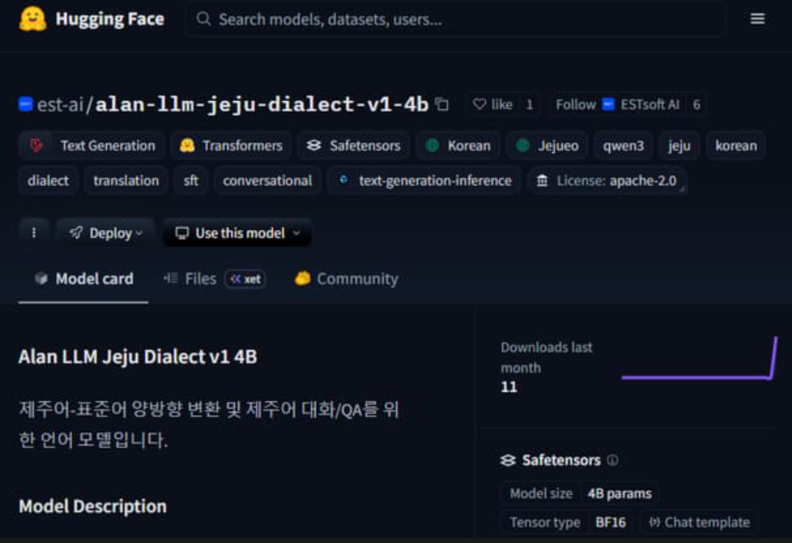Click the Safetensors info icon
This screenshot has width=792, height=543.
[x=612, y=461]
